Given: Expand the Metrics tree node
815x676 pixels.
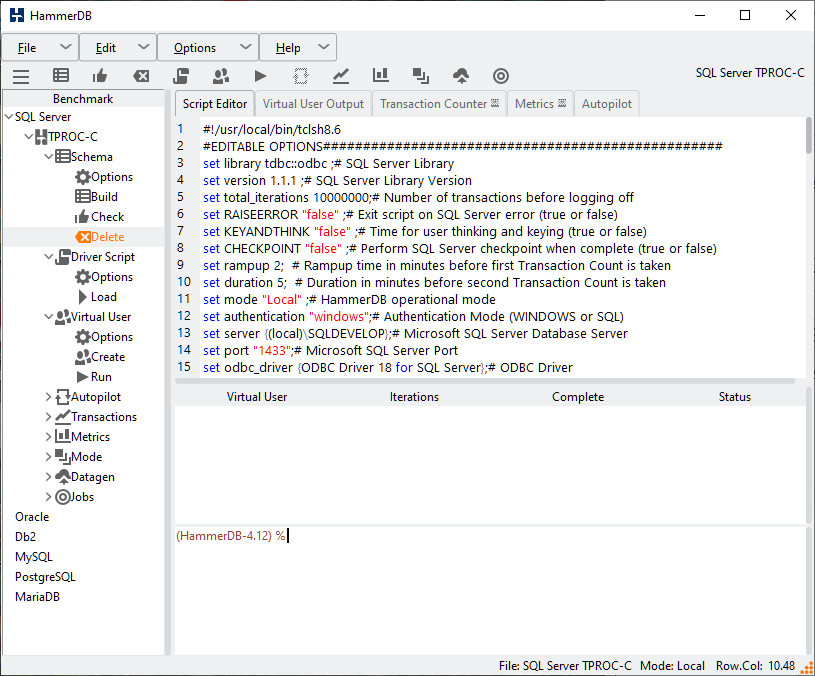Looking at the screenshot, I should pyautogui.click(x=48, y=437).
